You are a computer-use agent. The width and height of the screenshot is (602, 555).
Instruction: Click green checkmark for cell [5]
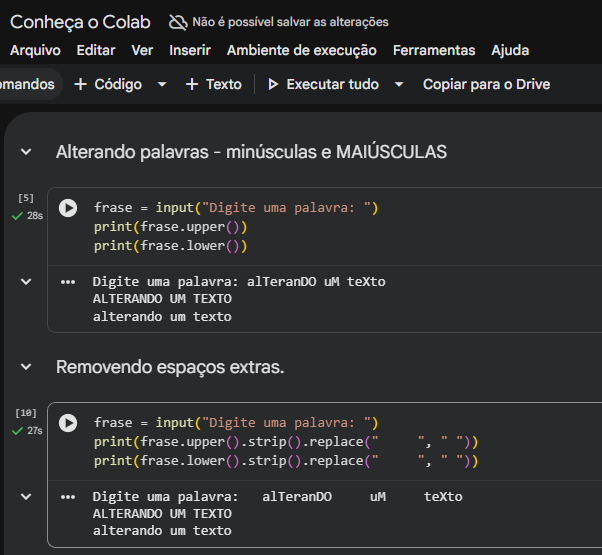point(17,216)
